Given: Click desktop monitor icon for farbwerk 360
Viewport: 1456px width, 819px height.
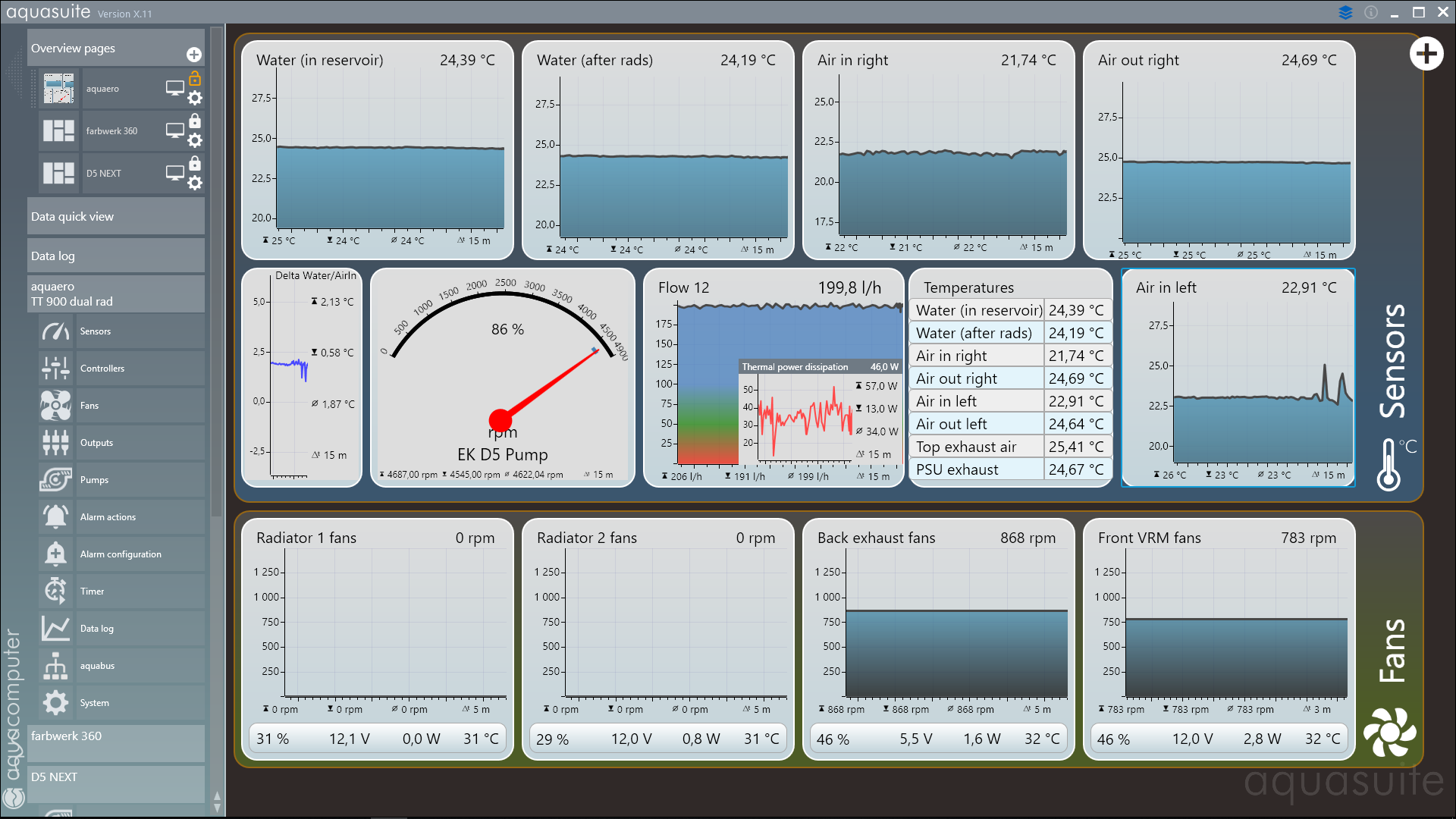Looking at the screenshot, I should [x=174, y=130].
